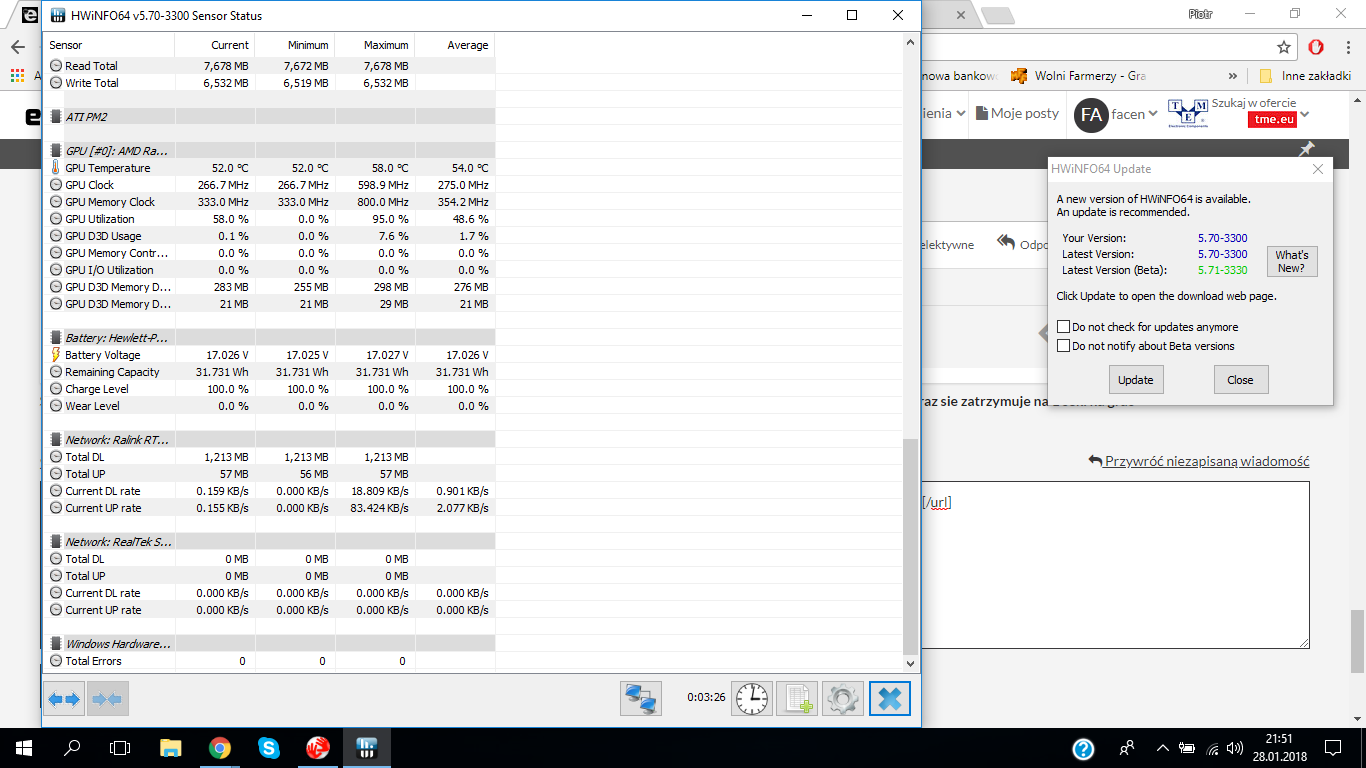
Task: Click into the forum message text box
Action: click(1115, 565)
